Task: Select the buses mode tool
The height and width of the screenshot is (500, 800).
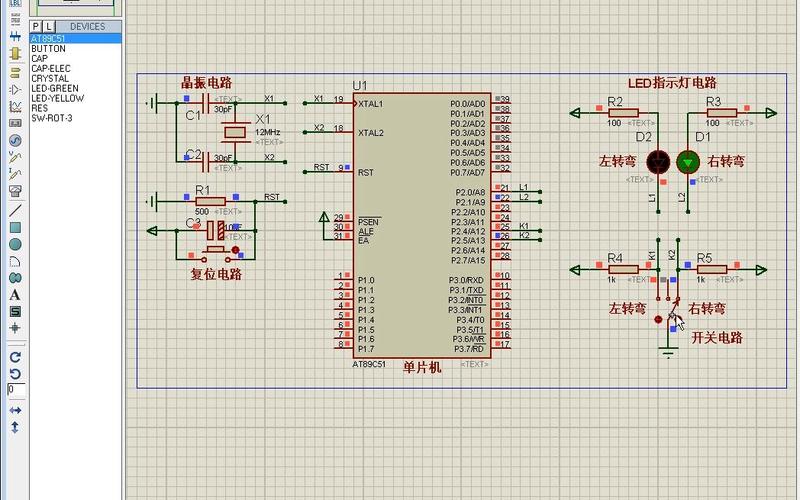Action: [15, 36]
